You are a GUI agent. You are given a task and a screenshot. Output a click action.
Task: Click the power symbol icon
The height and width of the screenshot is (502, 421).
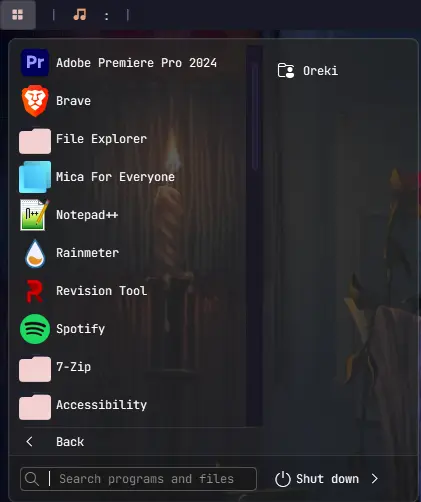(283, 479)
